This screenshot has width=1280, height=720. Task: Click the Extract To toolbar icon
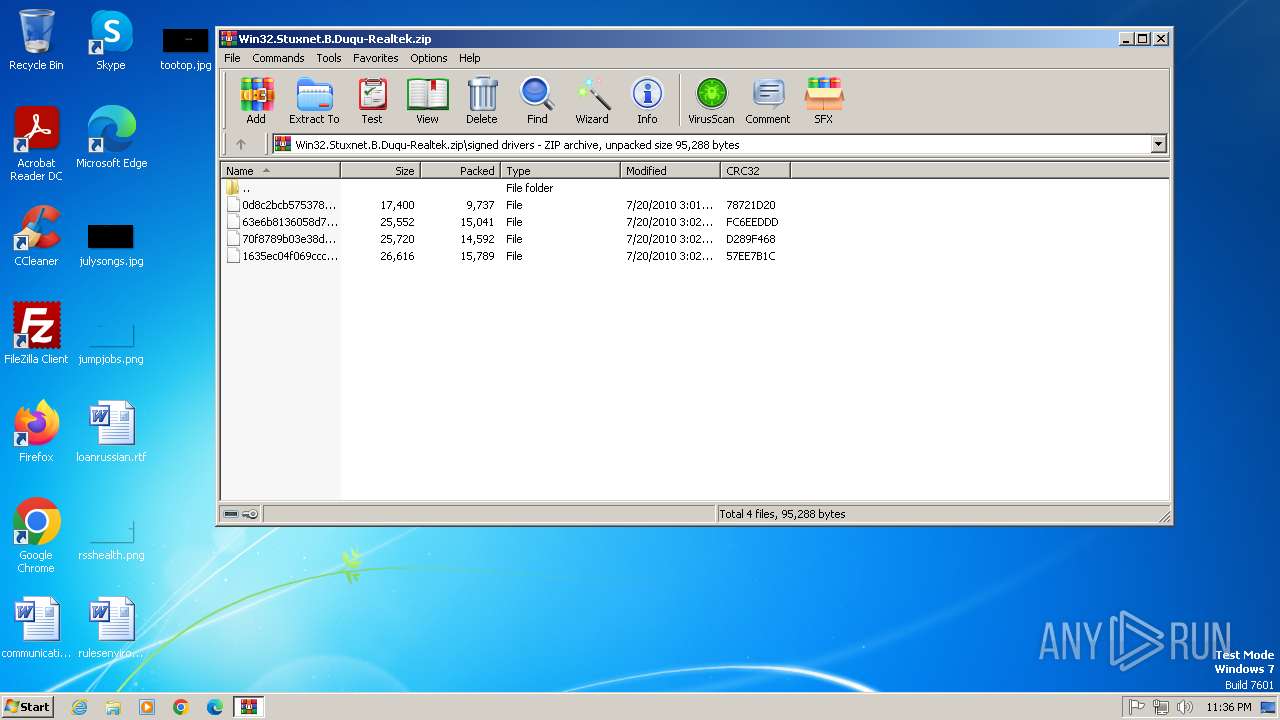tap(314, 101)
